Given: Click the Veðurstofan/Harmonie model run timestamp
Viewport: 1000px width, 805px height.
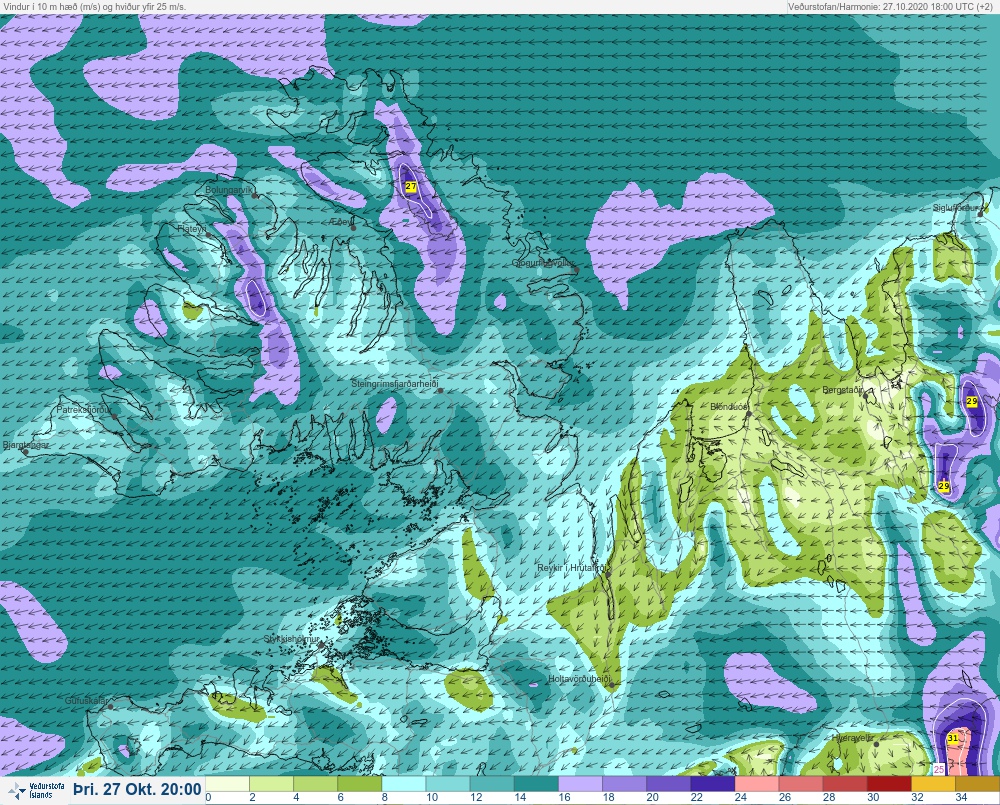Looking at the screenshot, I should 890,6.
